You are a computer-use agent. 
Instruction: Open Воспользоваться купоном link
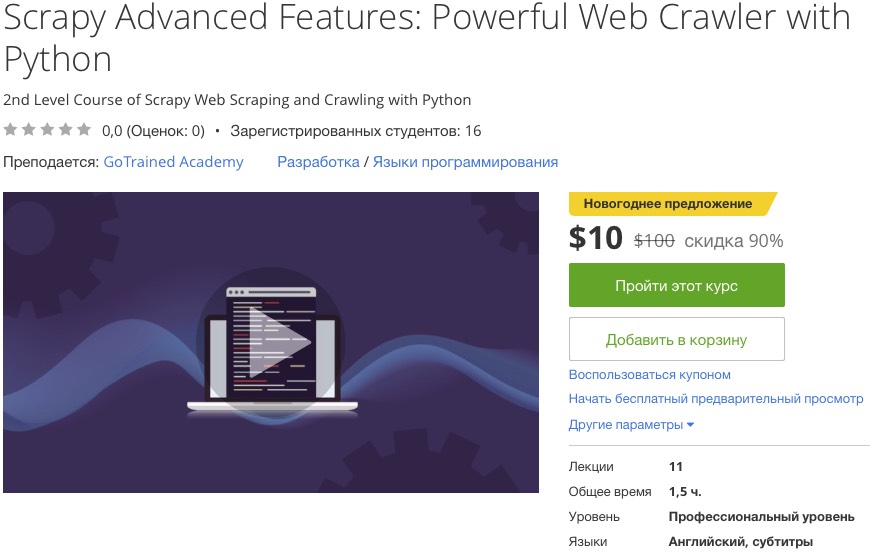click(649, 375)
